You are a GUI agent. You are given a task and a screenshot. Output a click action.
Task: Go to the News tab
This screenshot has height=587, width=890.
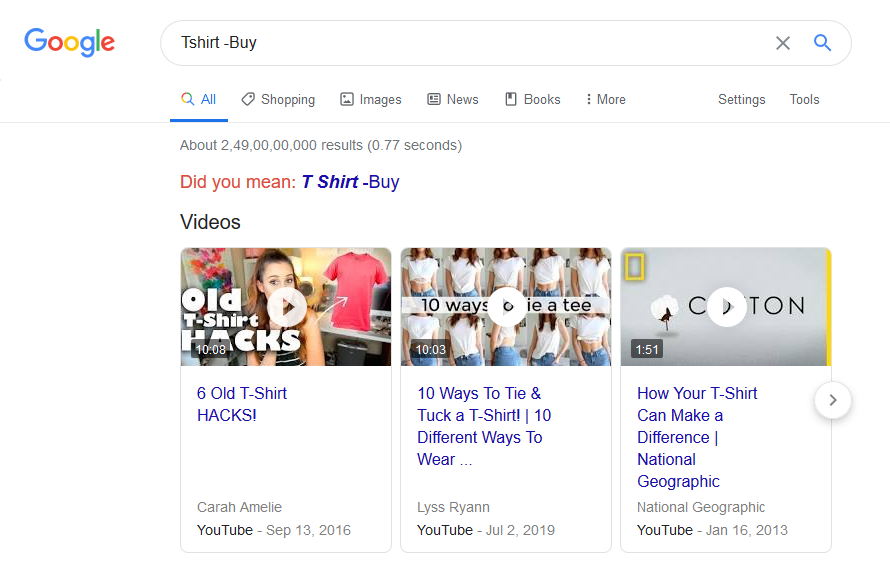point(453,100)
